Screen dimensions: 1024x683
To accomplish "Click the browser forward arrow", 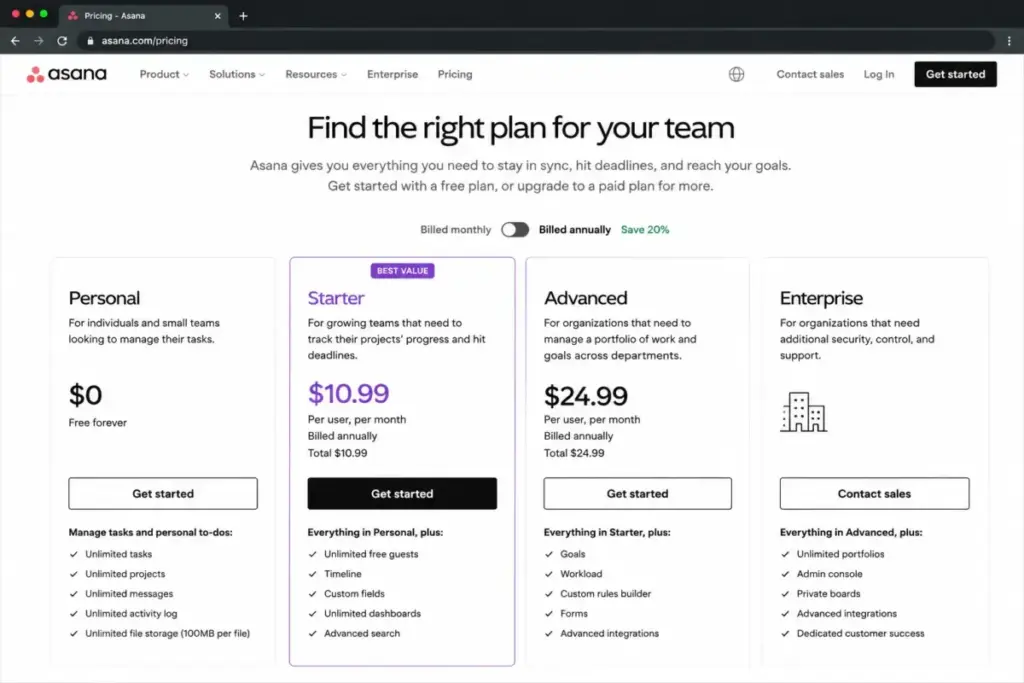I will (x=39, y=40).
